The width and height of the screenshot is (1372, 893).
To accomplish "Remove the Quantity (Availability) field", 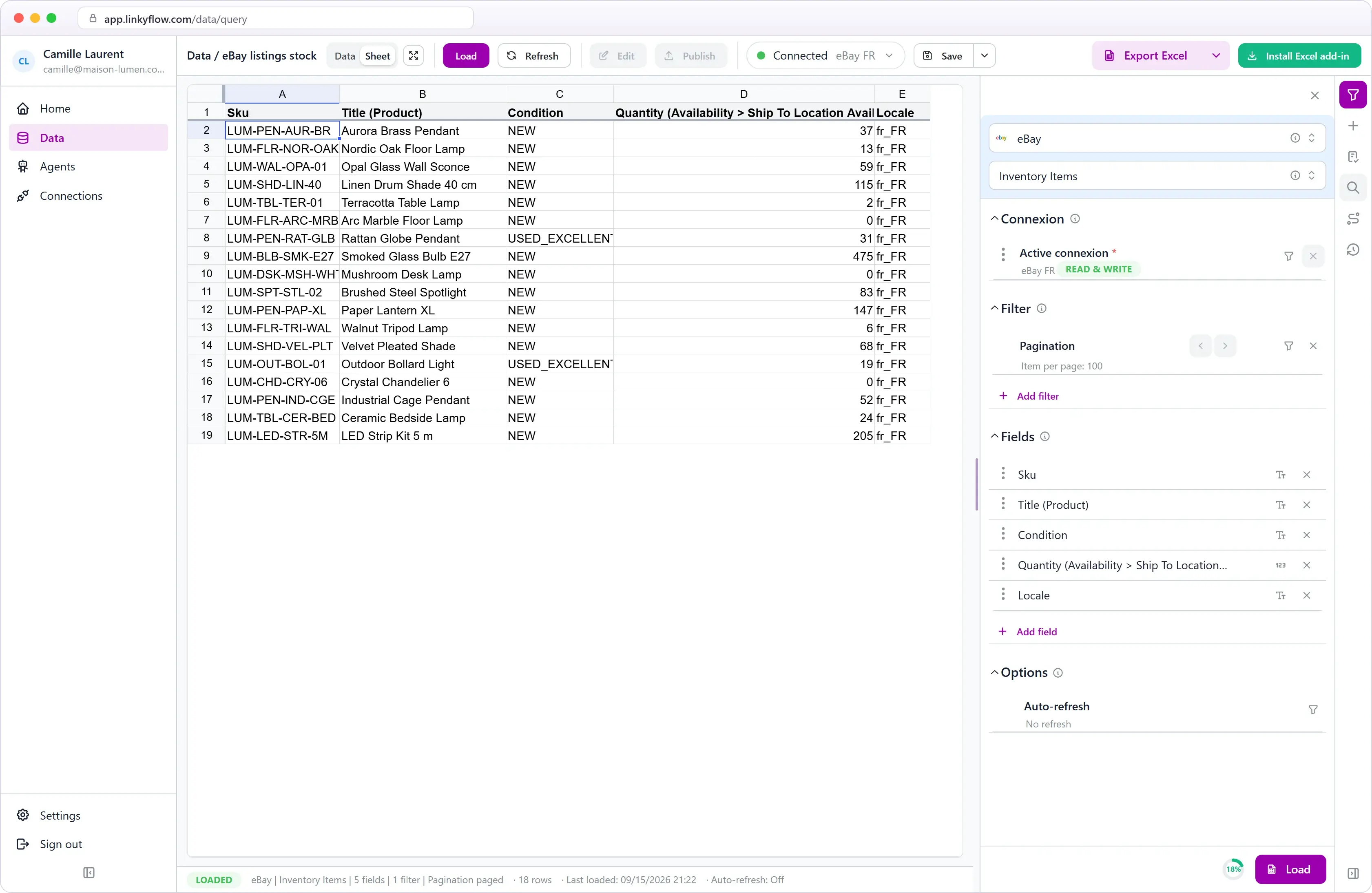I will 1306,565.
